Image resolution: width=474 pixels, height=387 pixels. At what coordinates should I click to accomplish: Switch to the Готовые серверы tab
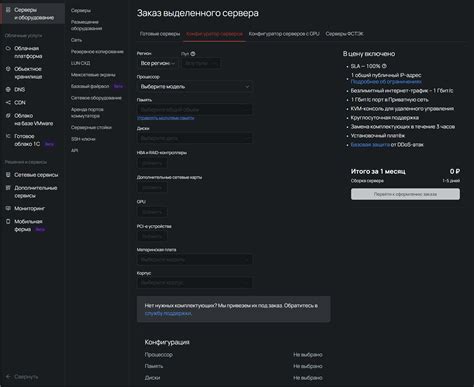[160, 34]
